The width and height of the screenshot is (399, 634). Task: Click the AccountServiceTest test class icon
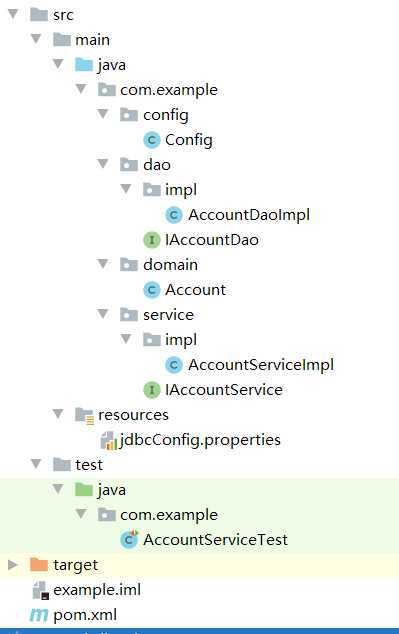coord(129,540)
